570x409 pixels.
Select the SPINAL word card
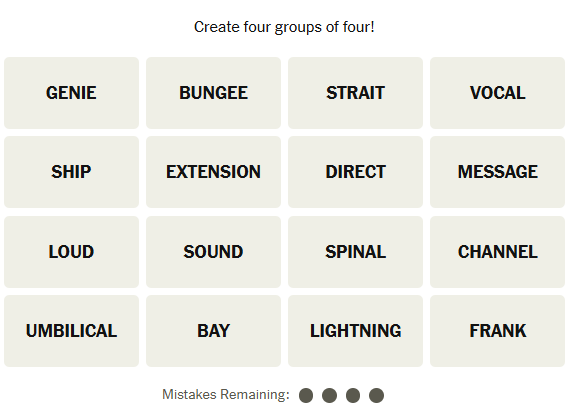pos(356,252)
